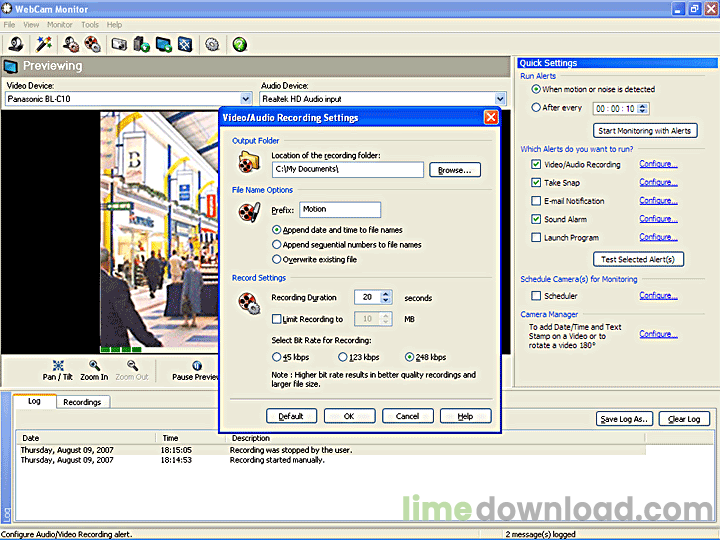Click the Previewing header monitor icon
This screenshot has width=720, height=540.
coord(11,67)
